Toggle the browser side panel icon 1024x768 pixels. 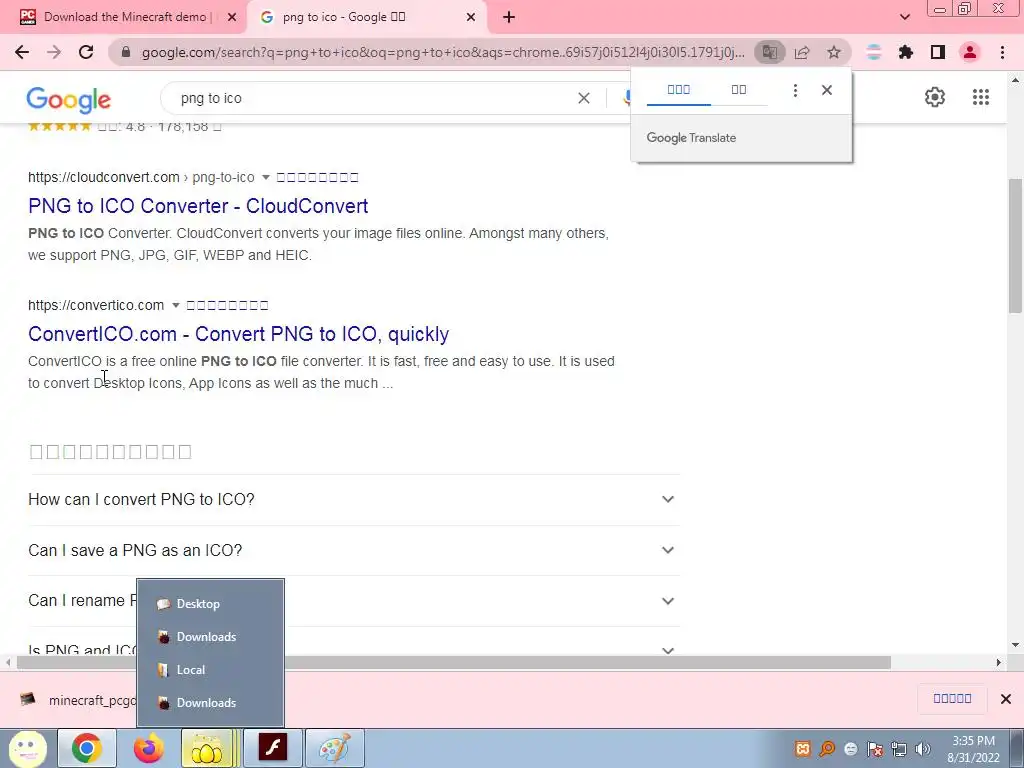(938, 52)
